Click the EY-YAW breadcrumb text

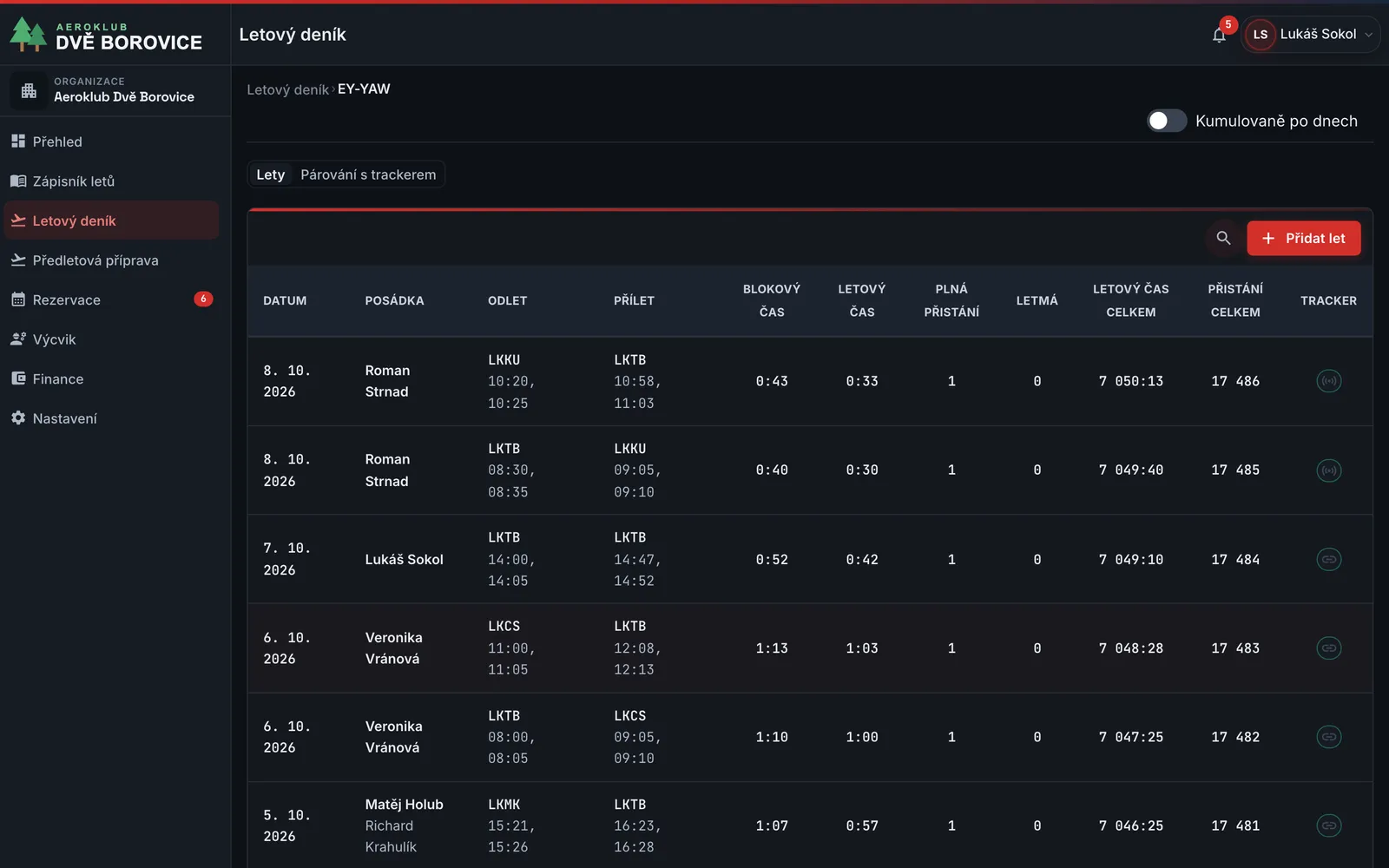364,89
